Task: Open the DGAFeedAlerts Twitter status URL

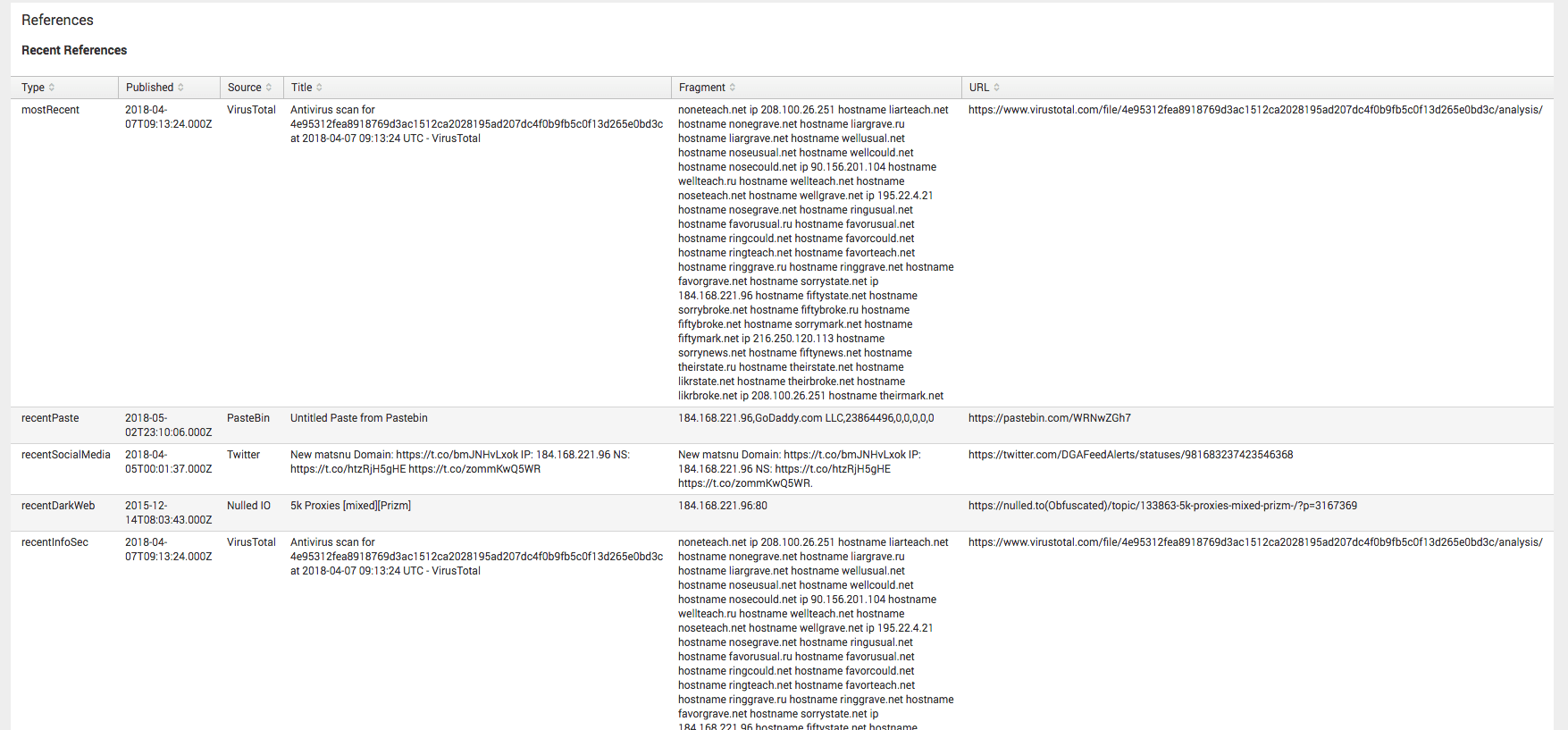Action: point(1130,455)
